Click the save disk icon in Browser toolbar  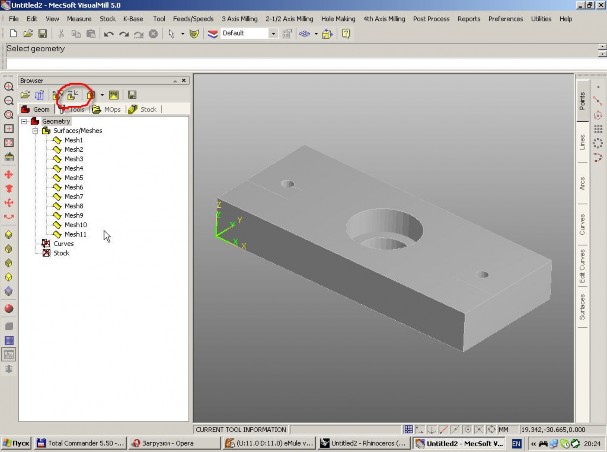(132, 95)
